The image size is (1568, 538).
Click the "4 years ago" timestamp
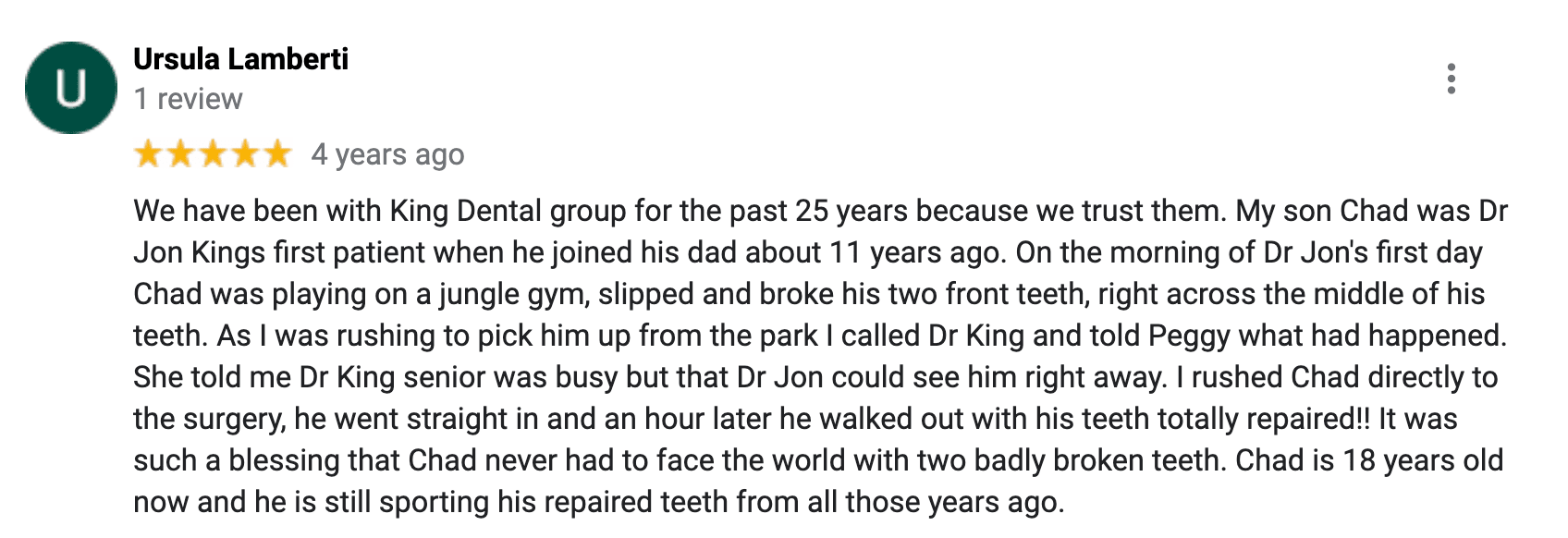coord(387,154)
